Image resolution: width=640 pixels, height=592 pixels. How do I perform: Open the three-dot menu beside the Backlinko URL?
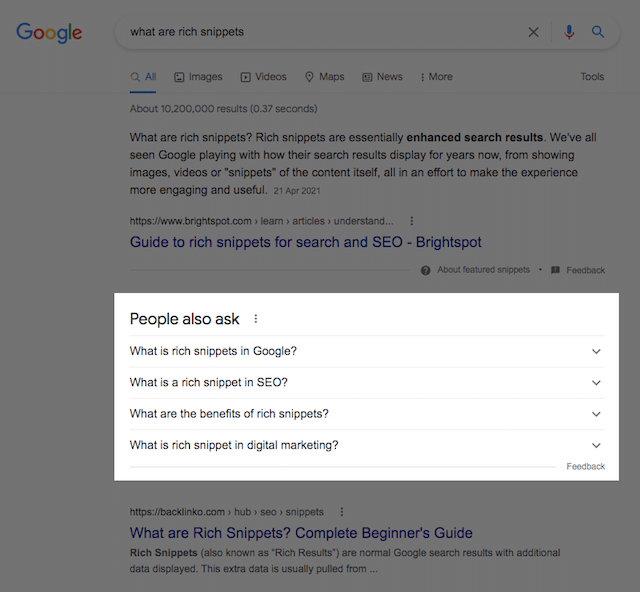tap(342, 512)
